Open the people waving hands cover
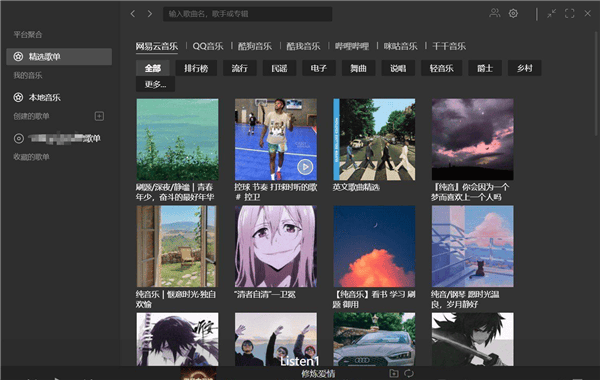 click(x=276, y=339)
